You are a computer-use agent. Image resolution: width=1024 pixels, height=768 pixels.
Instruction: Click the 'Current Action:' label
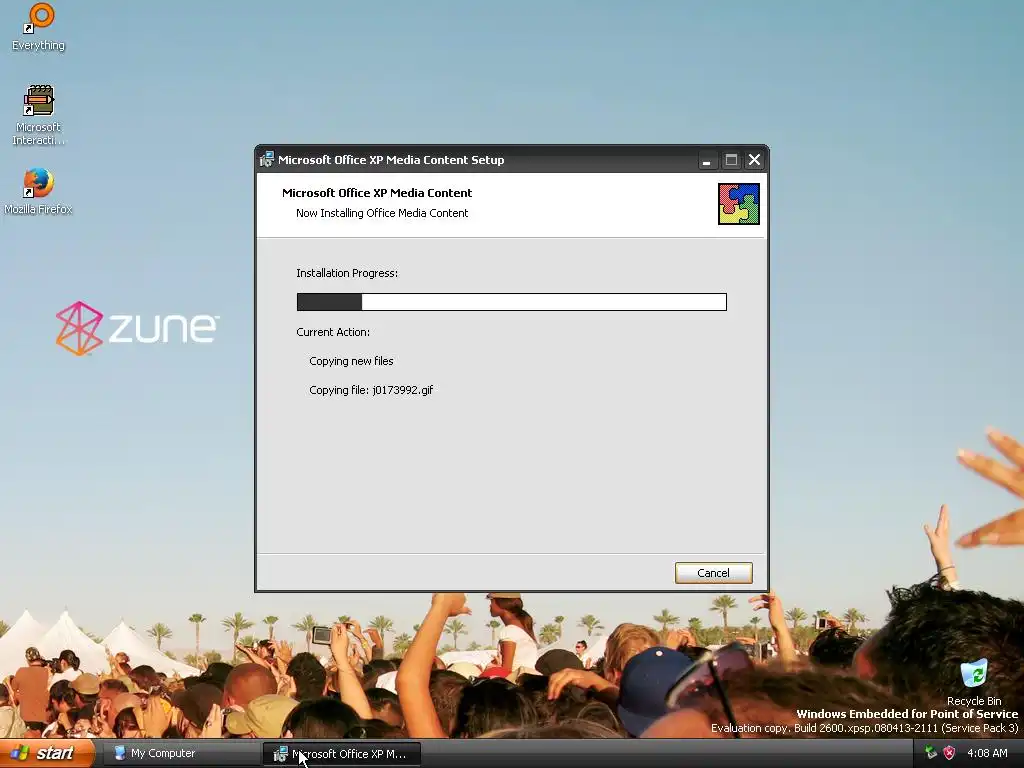tap(333, 332)
